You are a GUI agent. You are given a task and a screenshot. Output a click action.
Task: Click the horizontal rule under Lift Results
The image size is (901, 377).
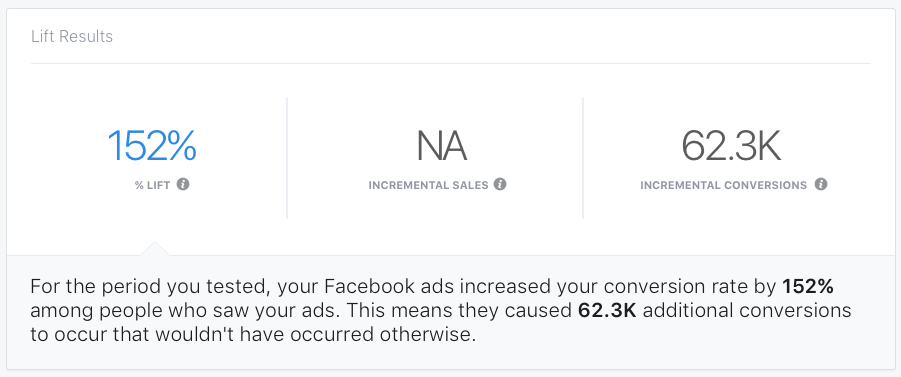click(x=451, y=63)
